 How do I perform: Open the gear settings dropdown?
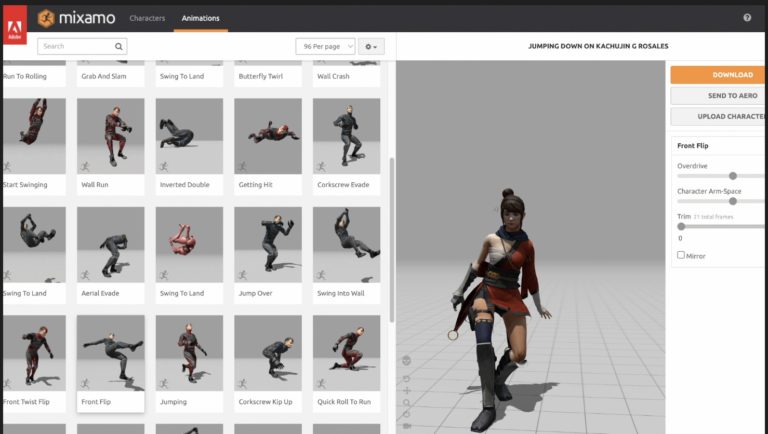click(372, 46)
